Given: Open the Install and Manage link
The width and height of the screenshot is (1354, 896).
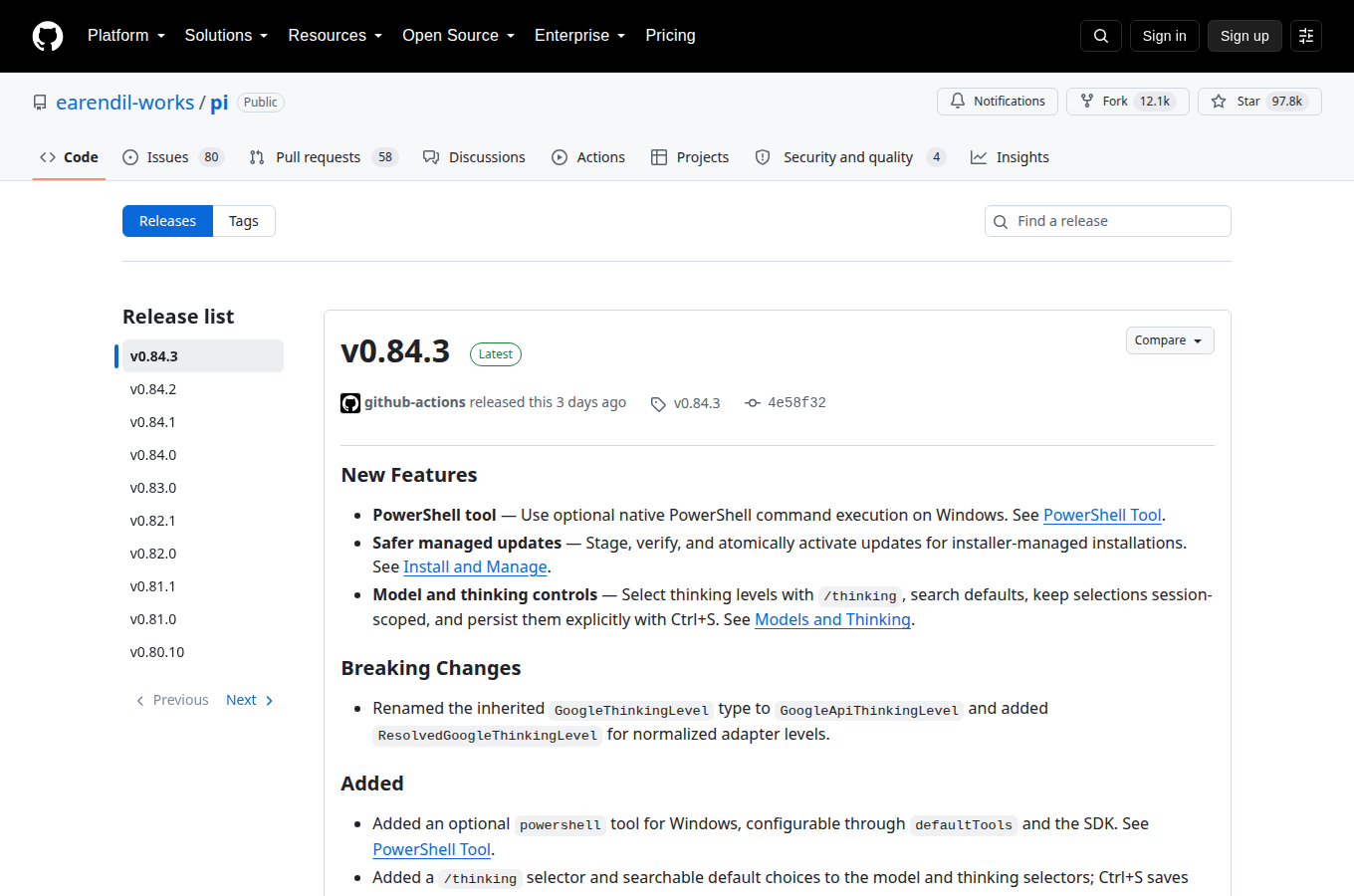Looking at the screenshot, I should (475, 566).
